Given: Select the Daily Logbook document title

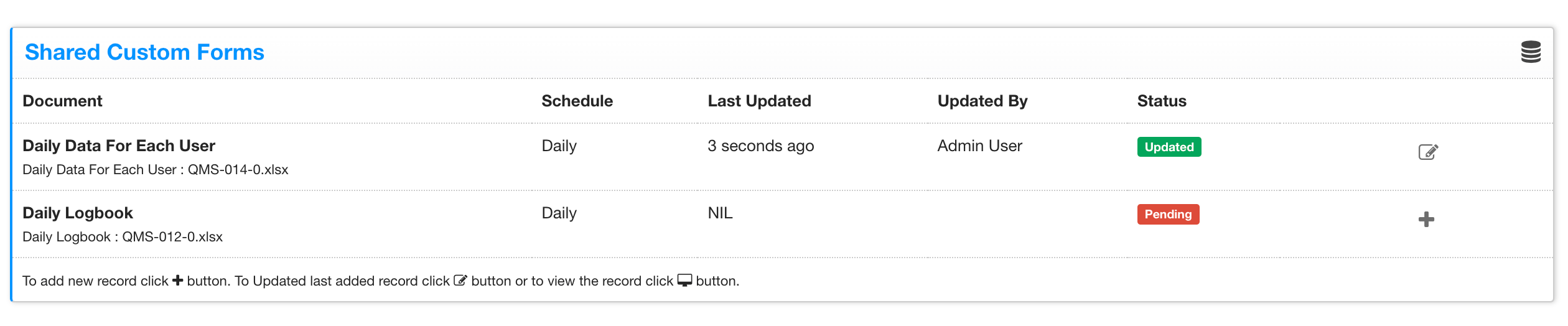Looking at the screenshot, I should click(78, 213).
